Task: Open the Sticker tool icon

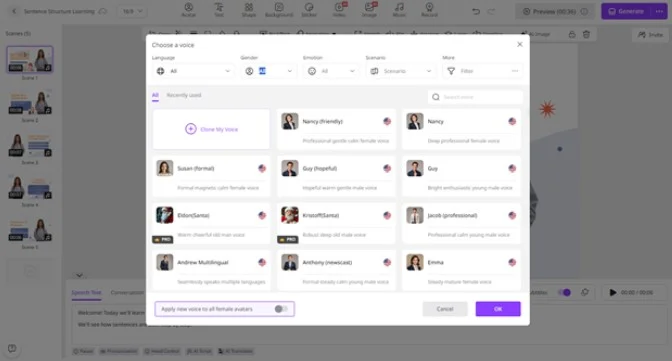Action: 309,9
